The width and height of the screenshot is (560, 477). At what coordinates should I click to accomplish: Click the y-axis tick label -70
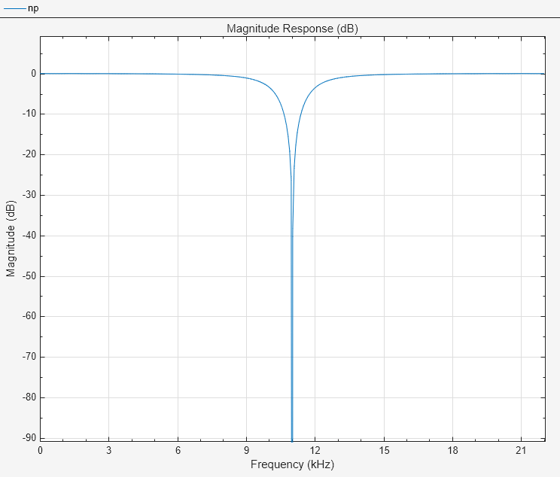[29, 357]
